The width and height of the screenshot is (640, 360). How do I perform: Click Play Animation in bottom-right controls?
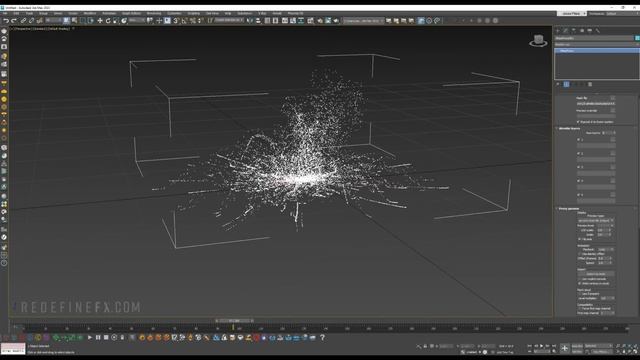point(542,346)
